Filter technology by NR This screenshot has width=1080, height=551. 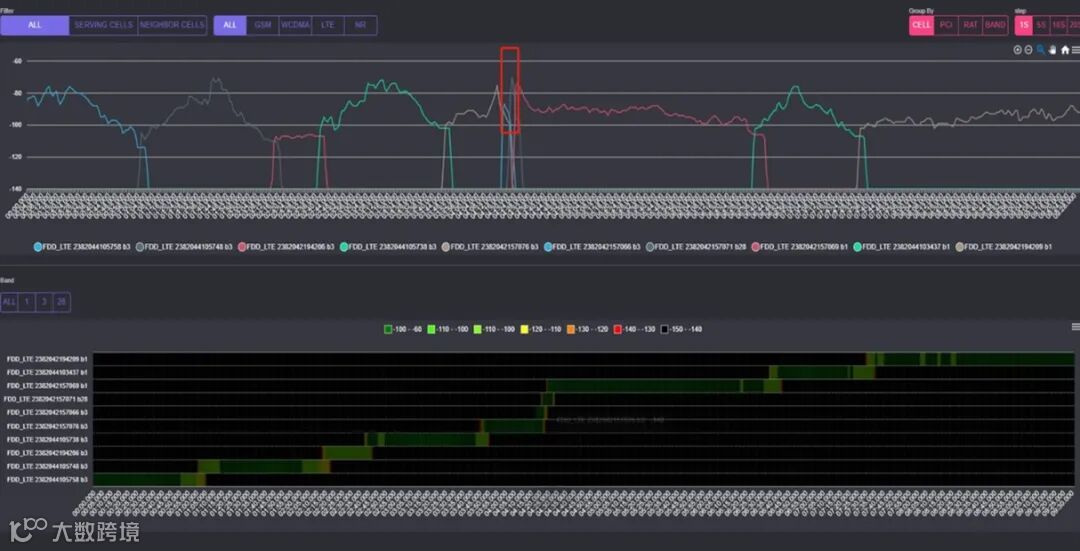click(x=360, y=25)
